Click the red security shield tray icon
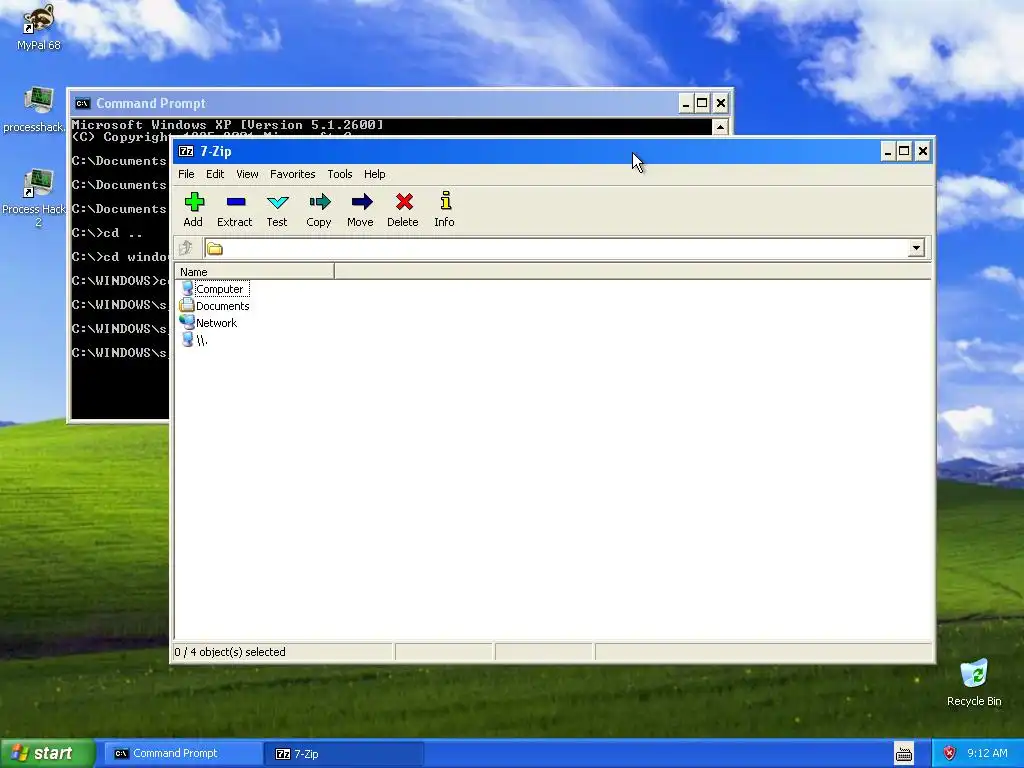1024x768 pixels. pyautogui.click(x=950, y=753)
